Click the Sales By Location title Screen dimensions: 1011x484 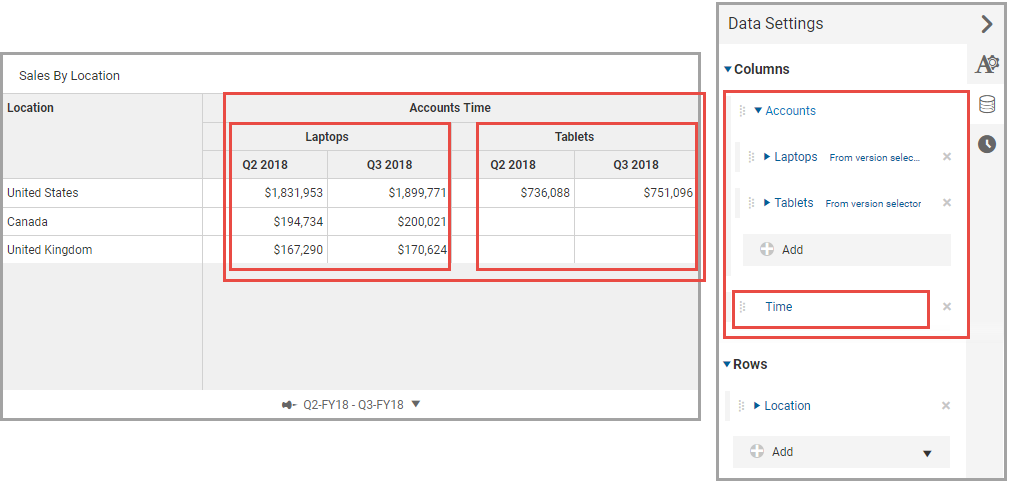pos(70,75)
